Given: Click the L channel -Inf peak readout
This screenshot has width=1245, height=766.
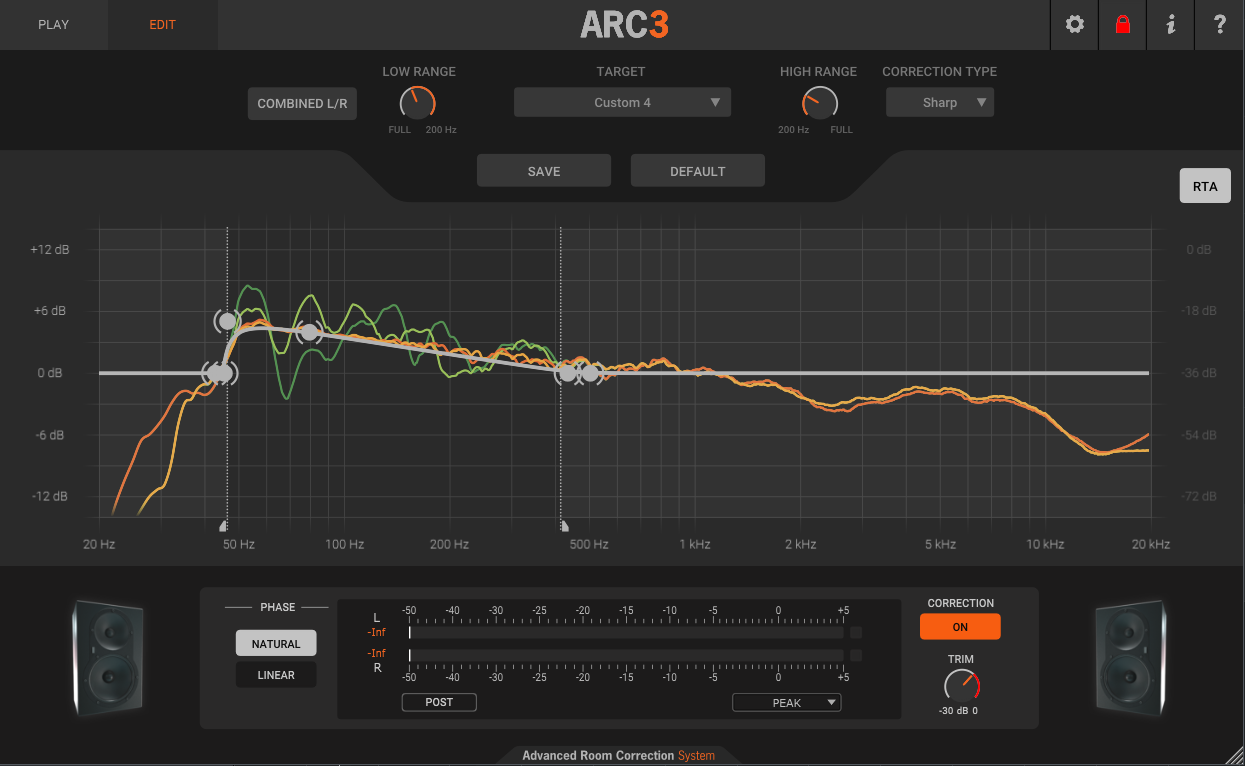Looking at the screenshot, I should pyautogui.click(x=377, y=632).
